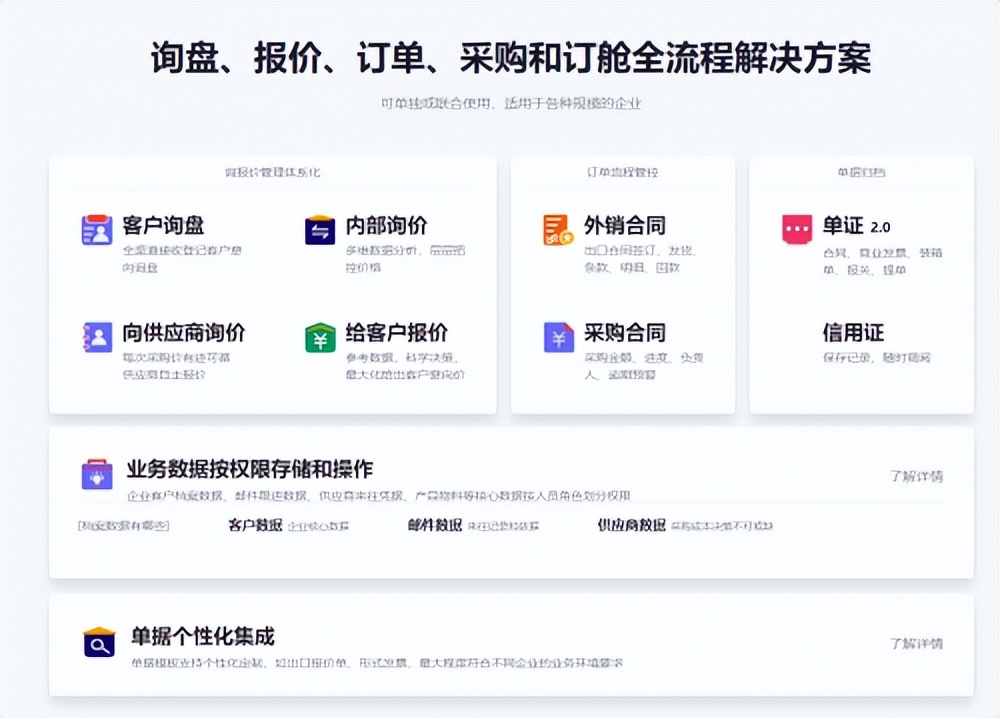Select the 客户数据 data label
Screen dimensions: 1000x718
pos(251,525)
